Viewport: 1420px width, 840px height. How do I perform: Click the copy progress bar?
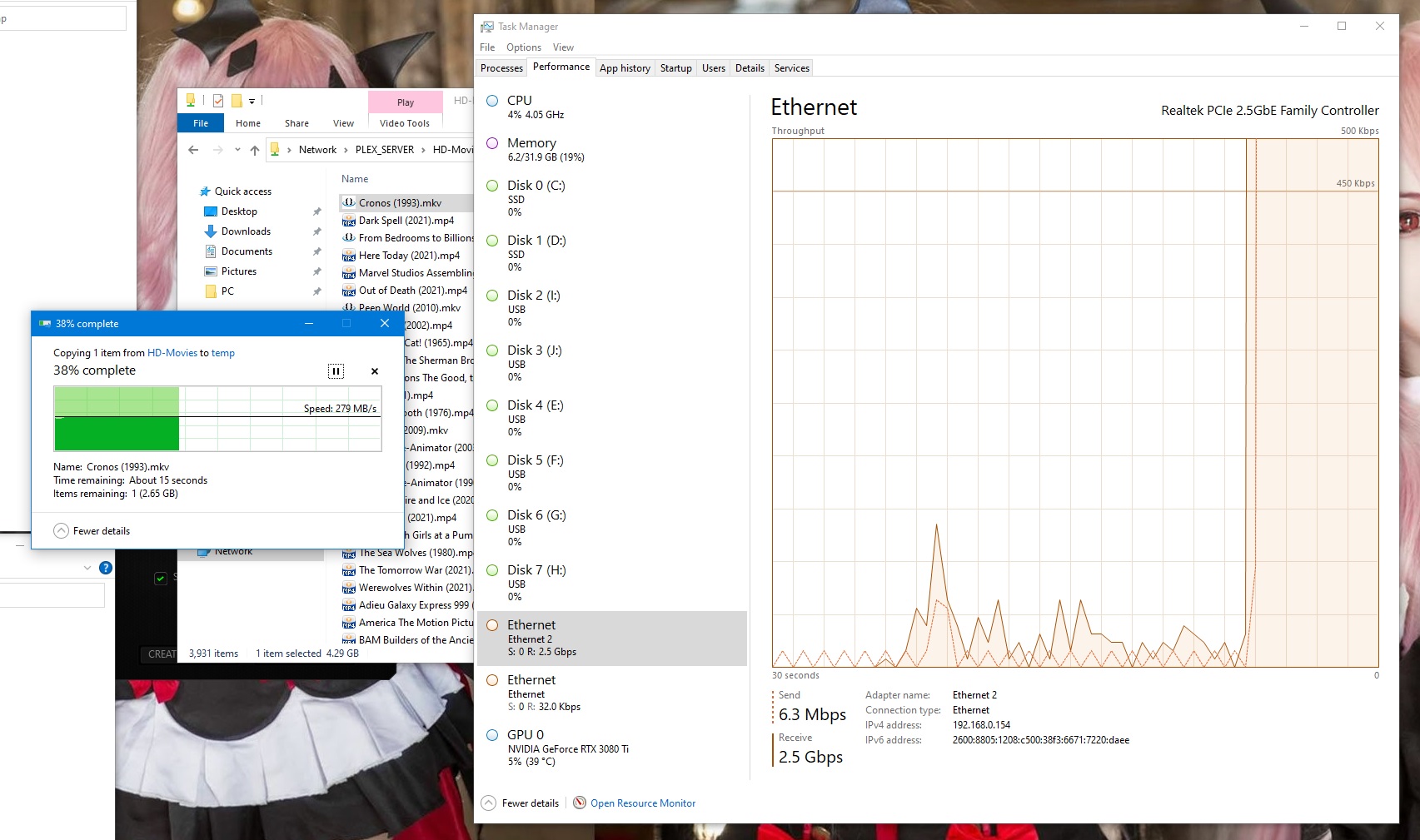[217, 419]
